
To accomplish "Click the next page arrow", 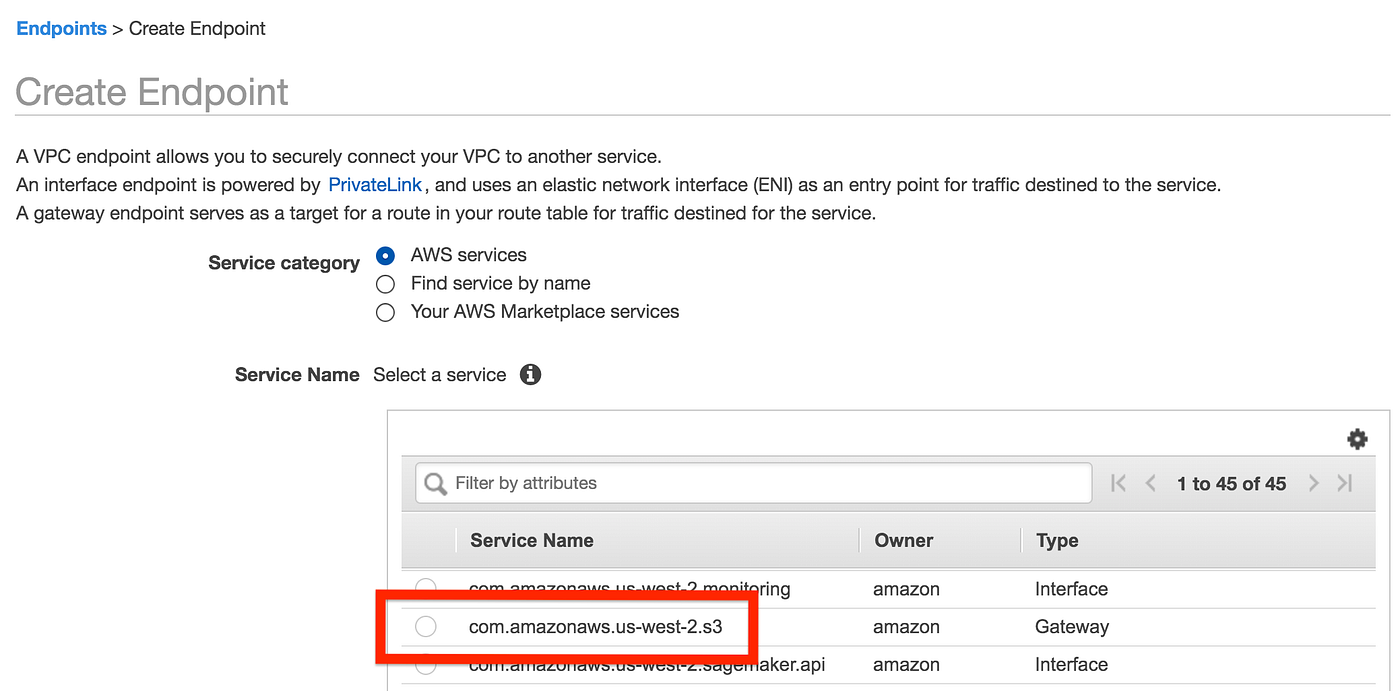I will click(1313, 483).
